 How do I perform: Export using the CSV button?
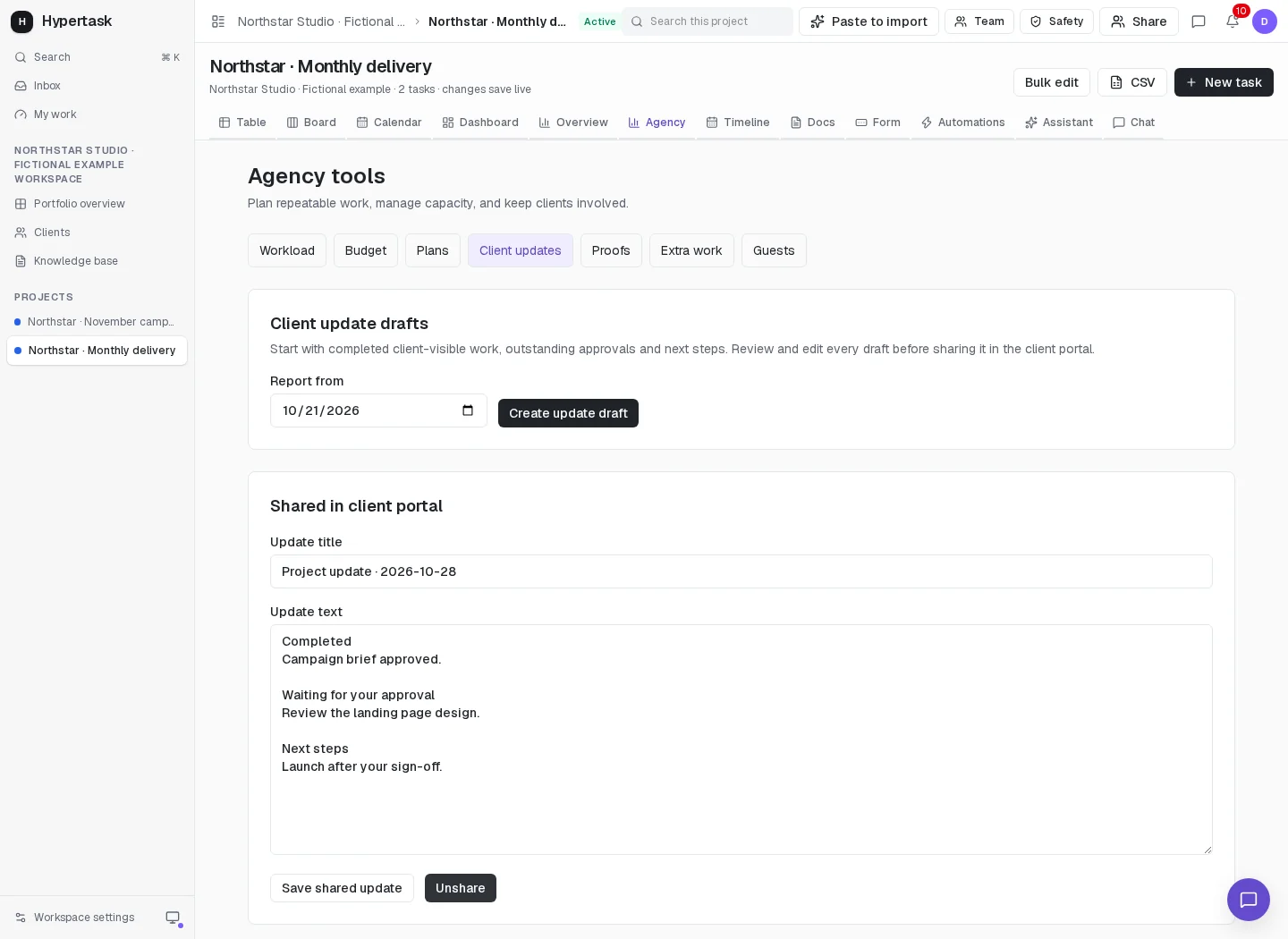1132,82
